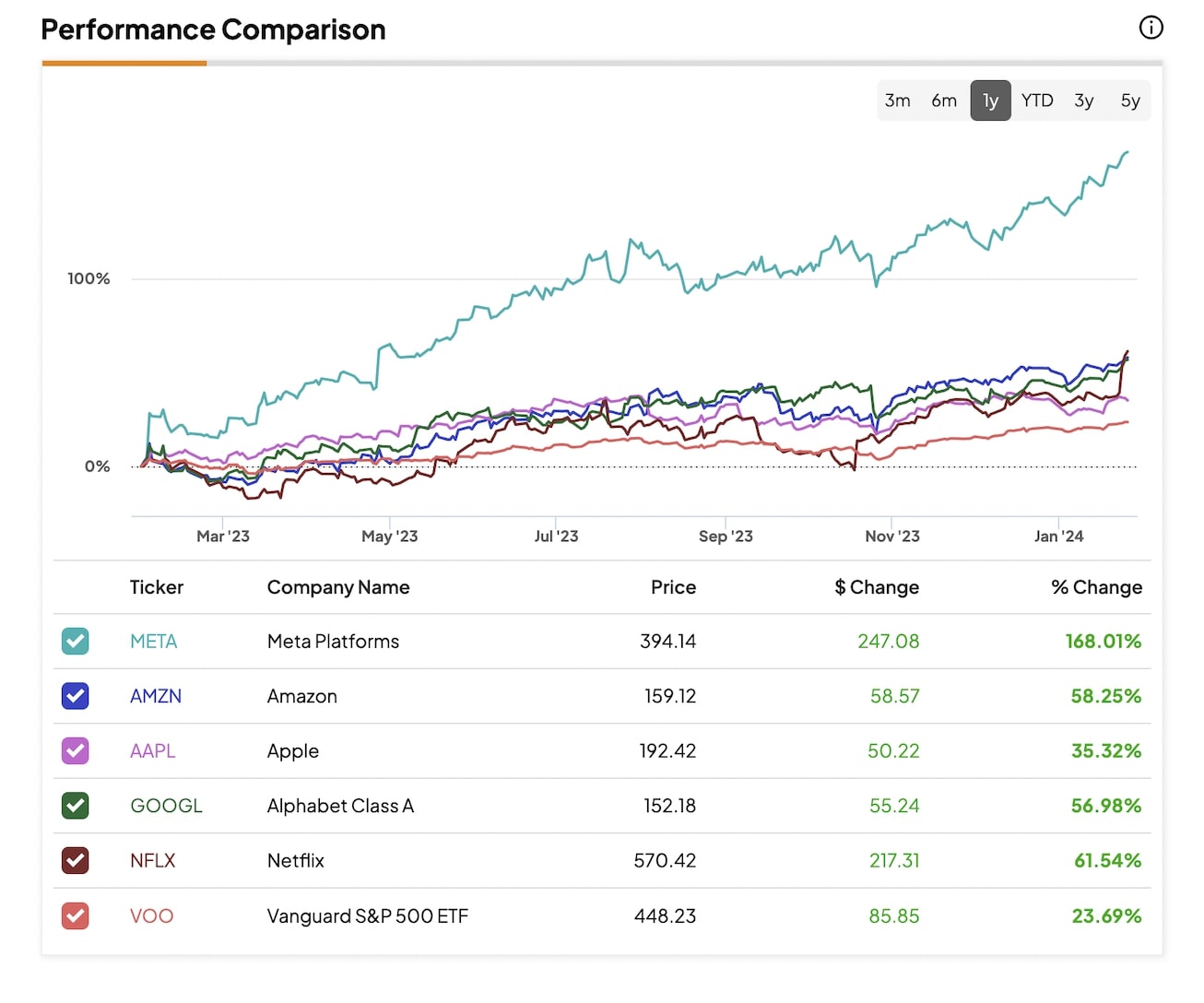Hide the AAPL line via checkbox
Viewport: 1204px width, 1003px height.
coord(76,751)
